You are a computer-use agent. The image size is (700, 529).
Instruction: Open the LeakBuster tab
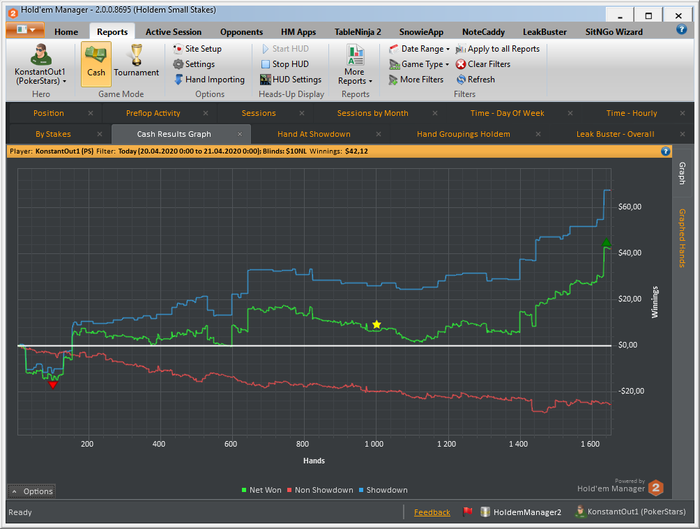click(x=545, y=32)
